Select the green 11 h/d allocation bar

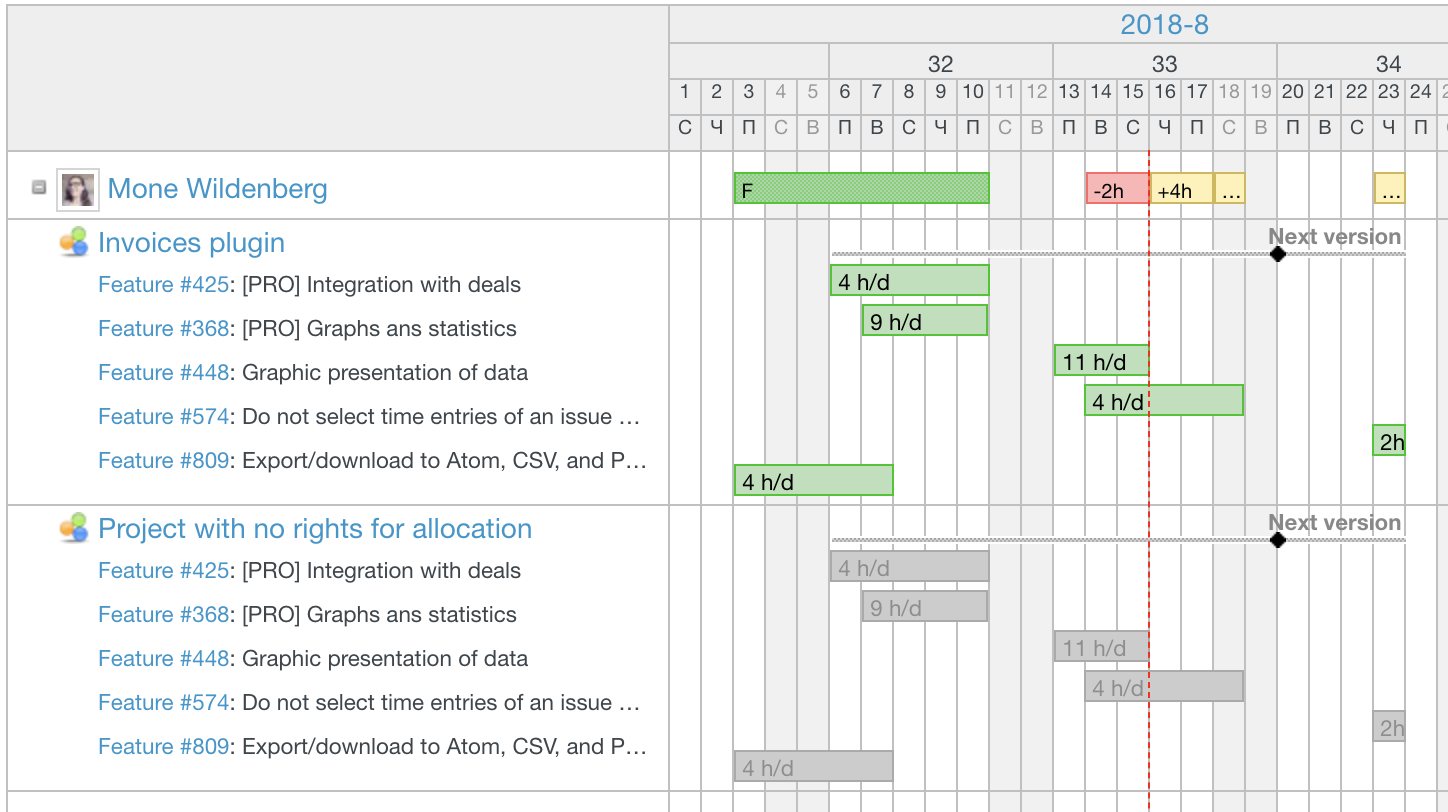coord(1101,360)
